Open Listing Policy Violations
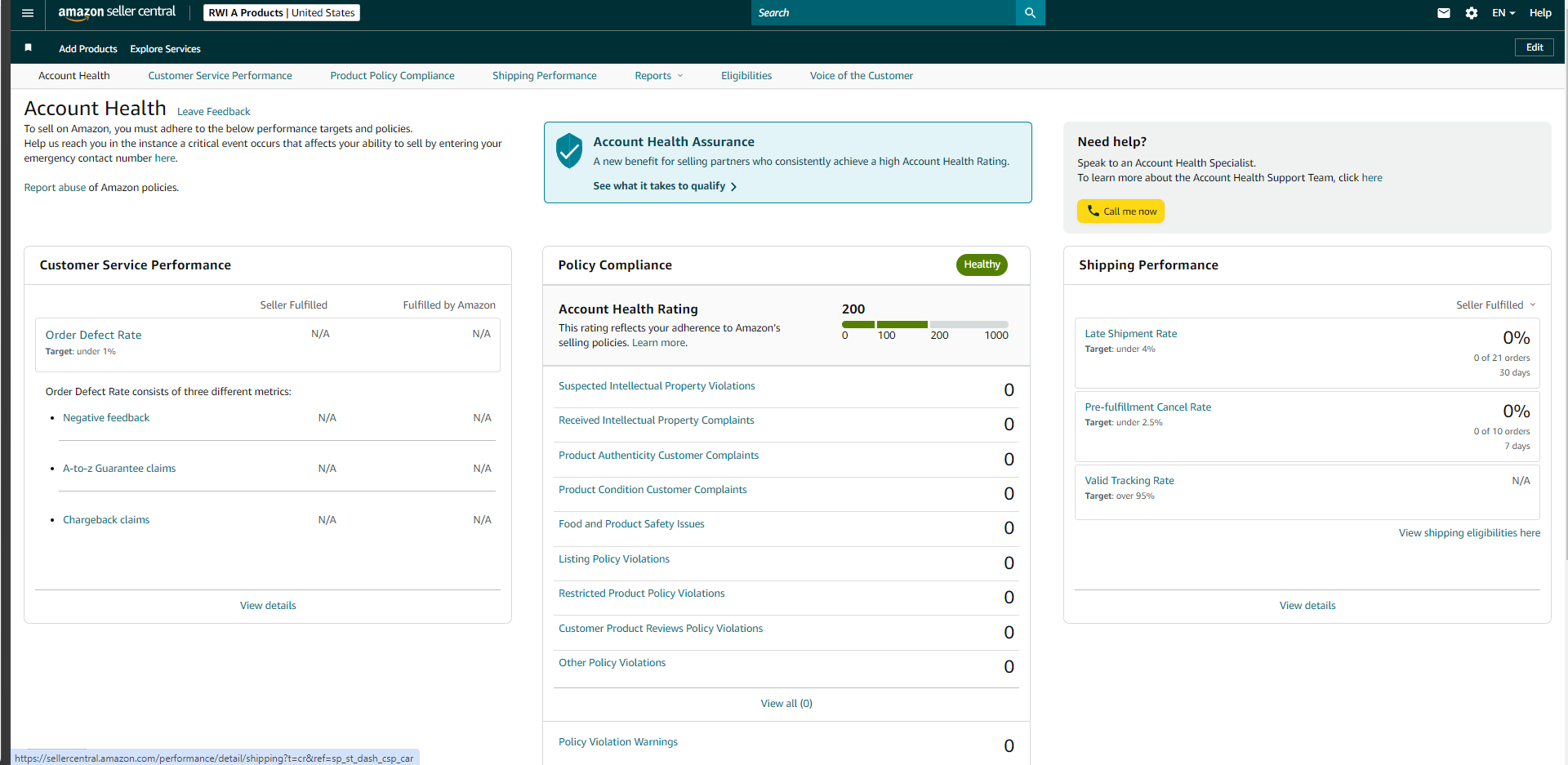Image resolution: width=1568 pixels, height=765 pixels. [614, 559]
